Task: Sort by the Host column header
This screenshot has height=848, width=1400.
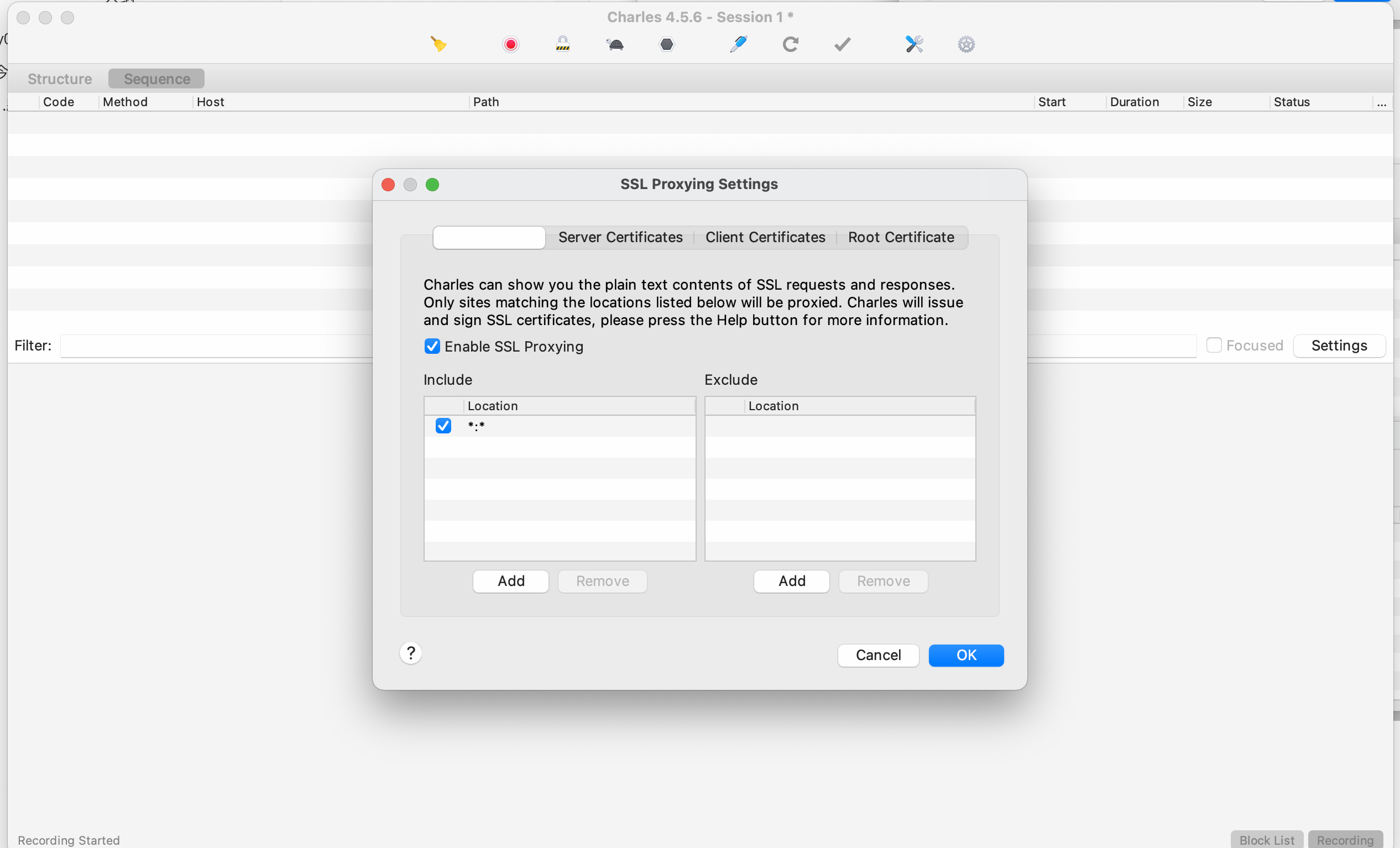Action: (331, 102)
